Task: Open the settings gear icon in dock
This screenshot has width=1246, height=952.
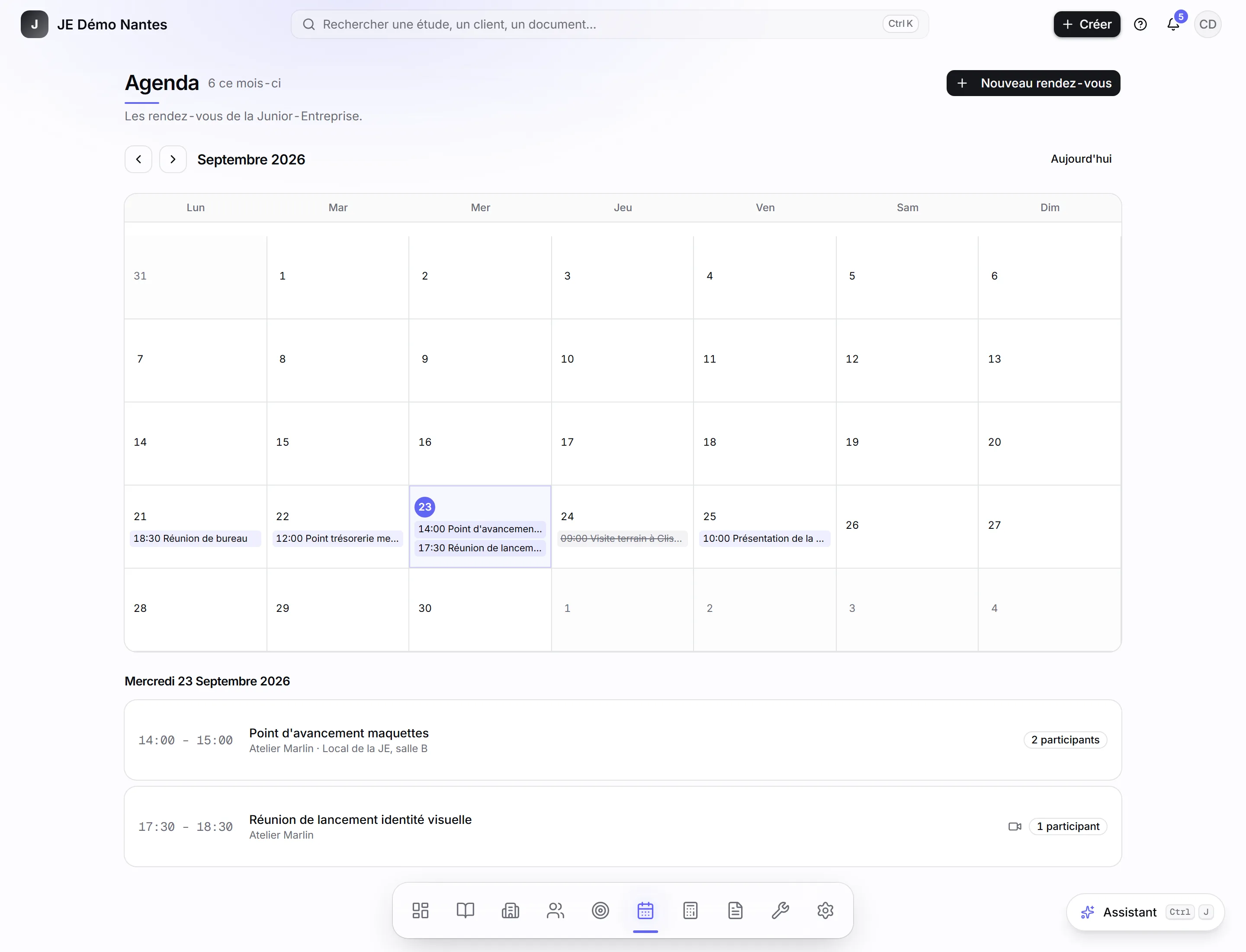Action: point(825,910)
